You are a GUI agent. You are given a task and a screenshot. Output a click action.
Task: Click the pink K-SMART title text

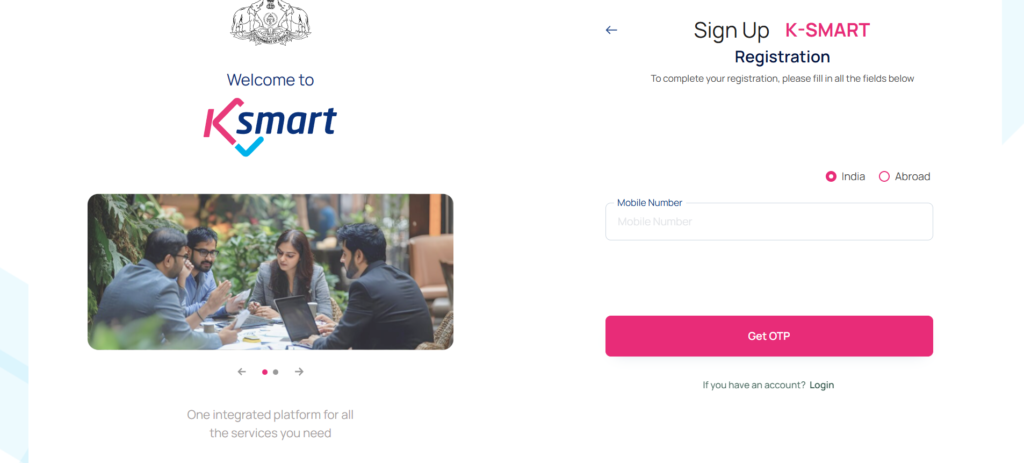(x=827, y=30)
